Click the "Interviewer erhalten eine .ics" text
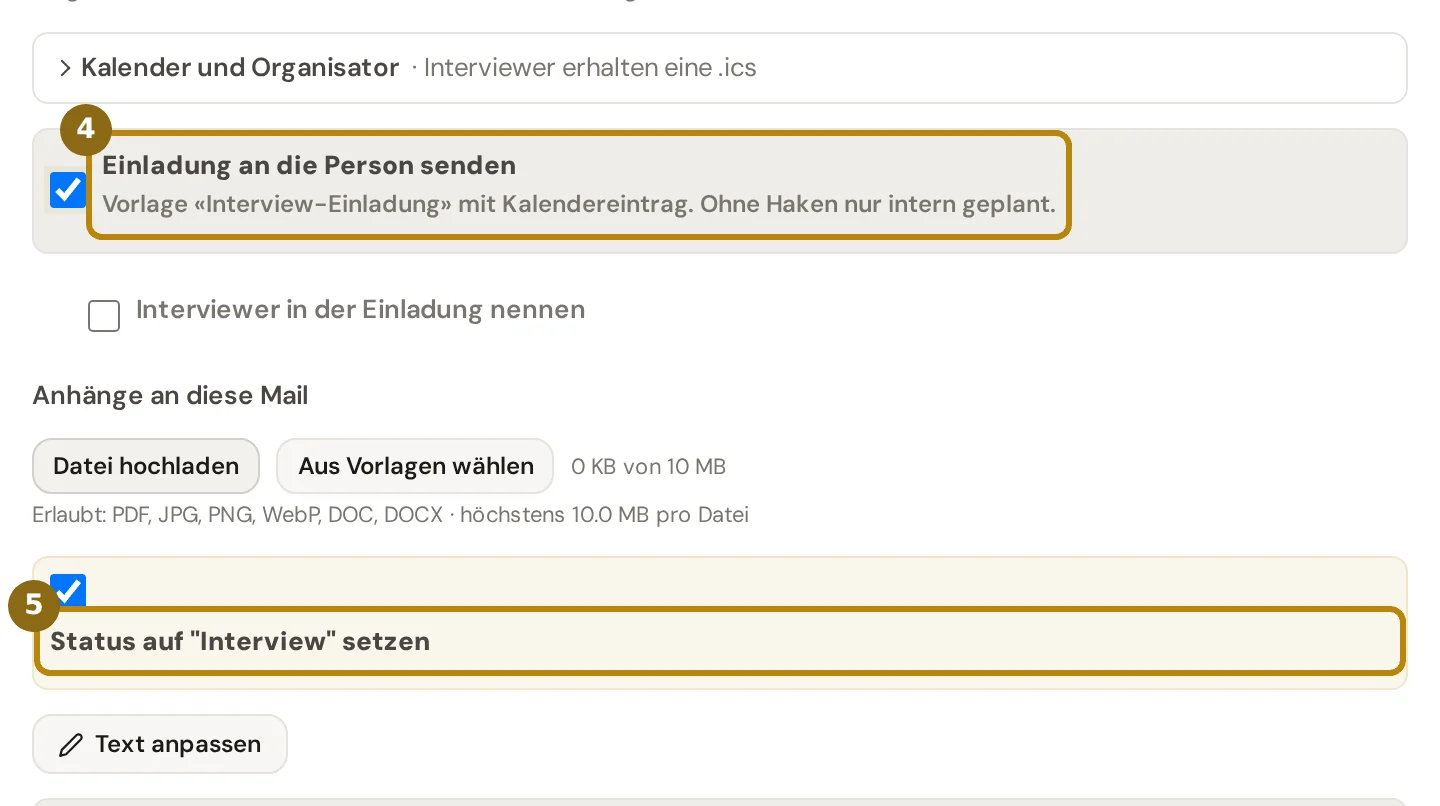The width and height of the screenshot is (1440, 806). coord(590,68)
